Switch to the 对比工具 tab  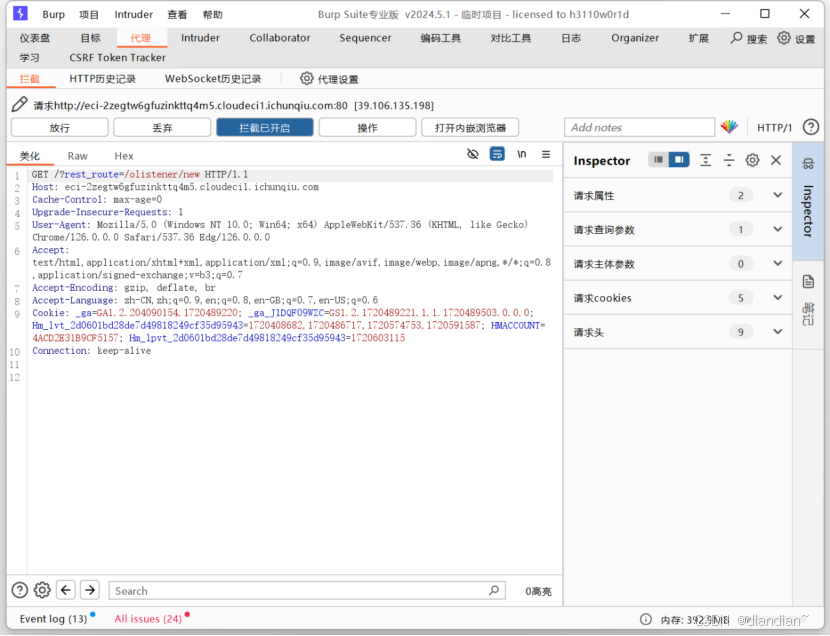(x=511, y=38)
